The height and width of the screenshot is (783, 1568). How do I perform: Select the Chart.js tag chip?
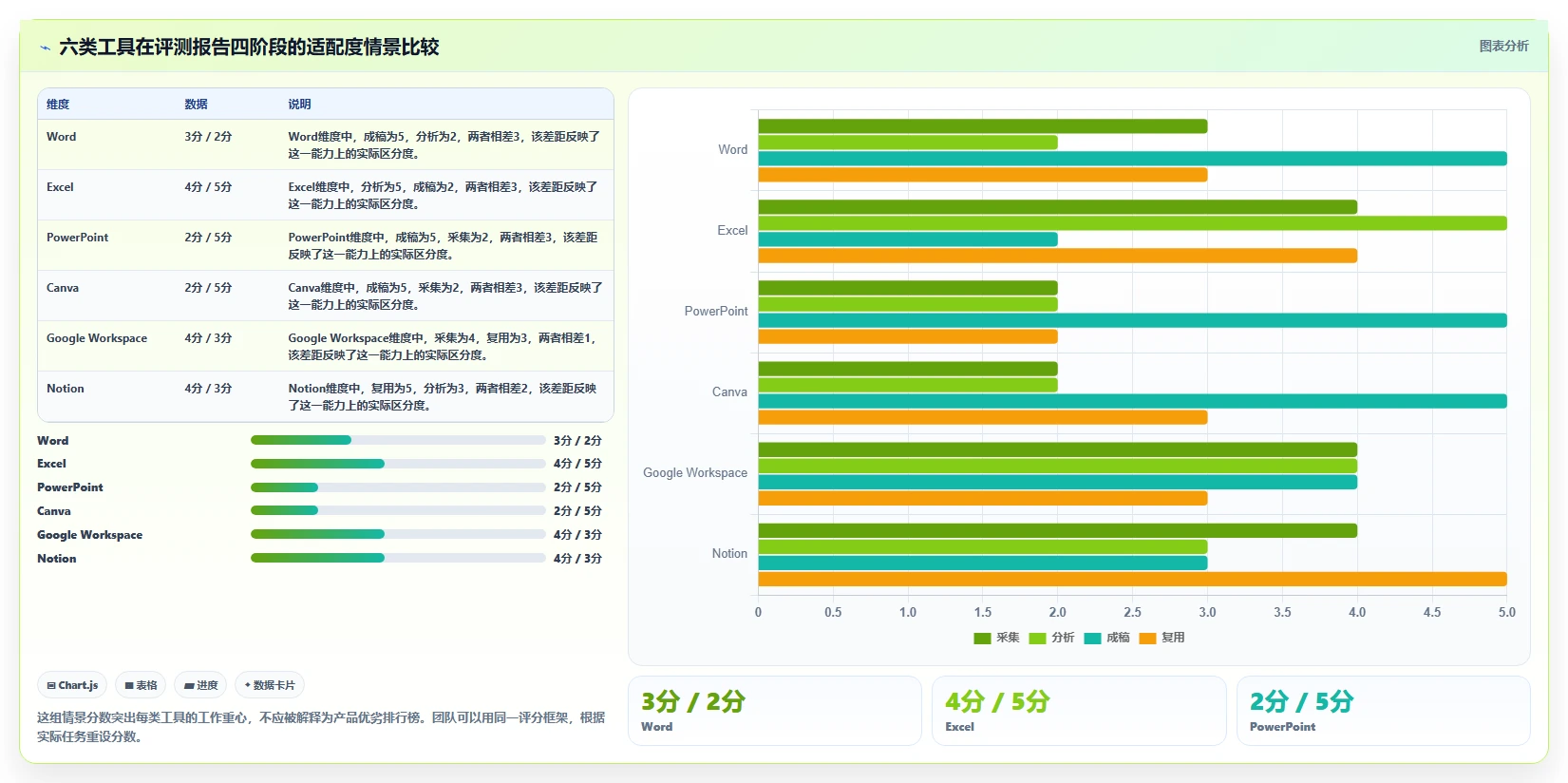tap(72, 685)
